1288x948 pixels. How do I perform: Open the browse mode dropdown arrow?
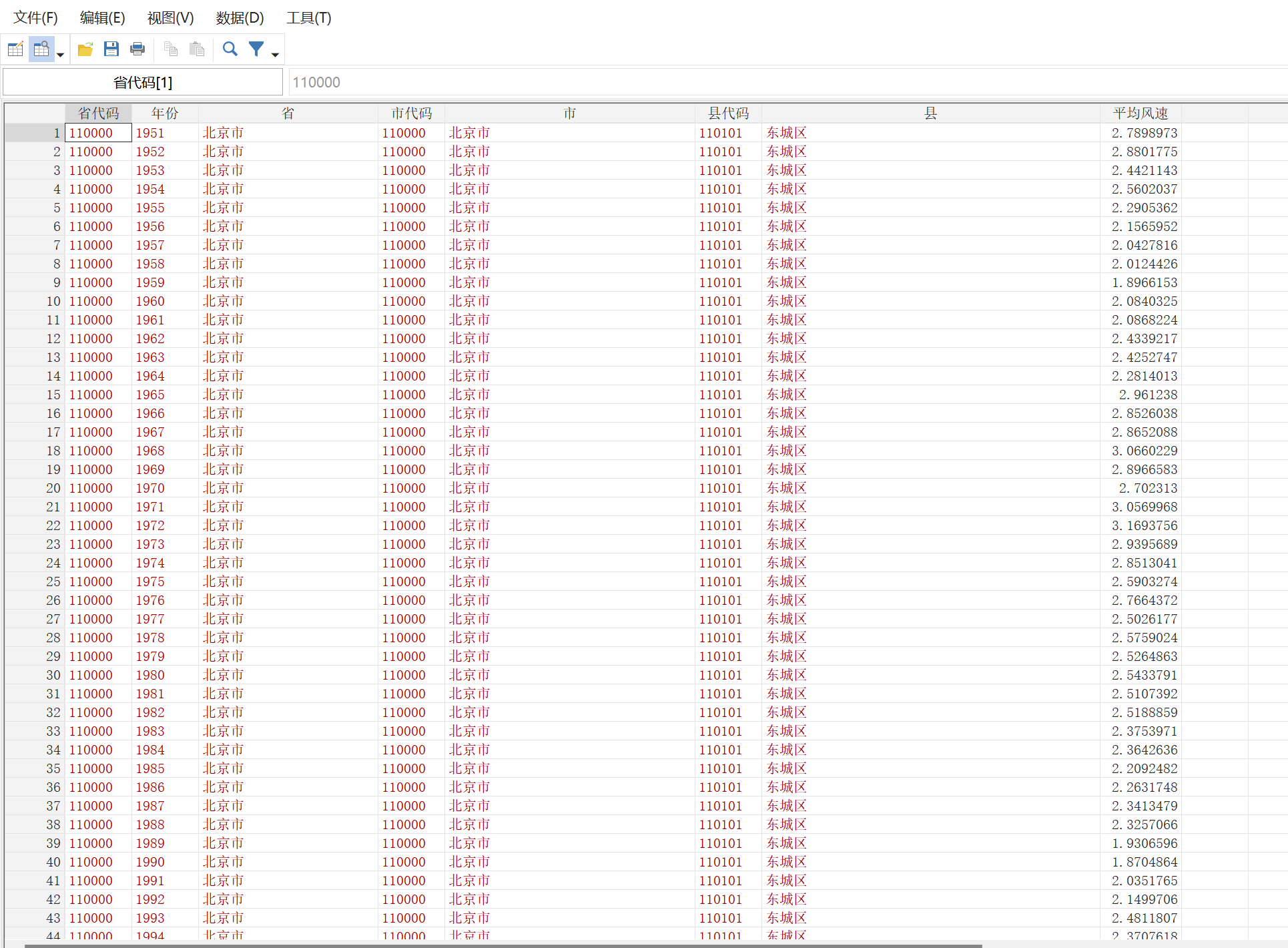click(x=60, y=54)
